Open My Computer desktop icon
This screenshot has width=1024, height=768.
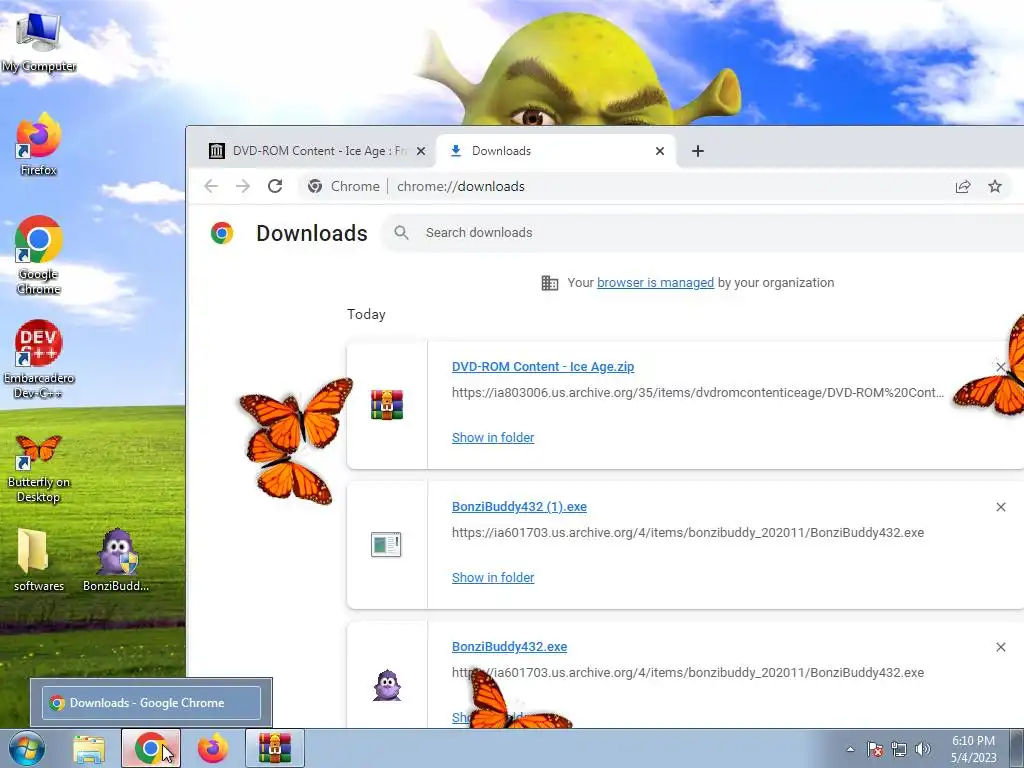[39, 41]
